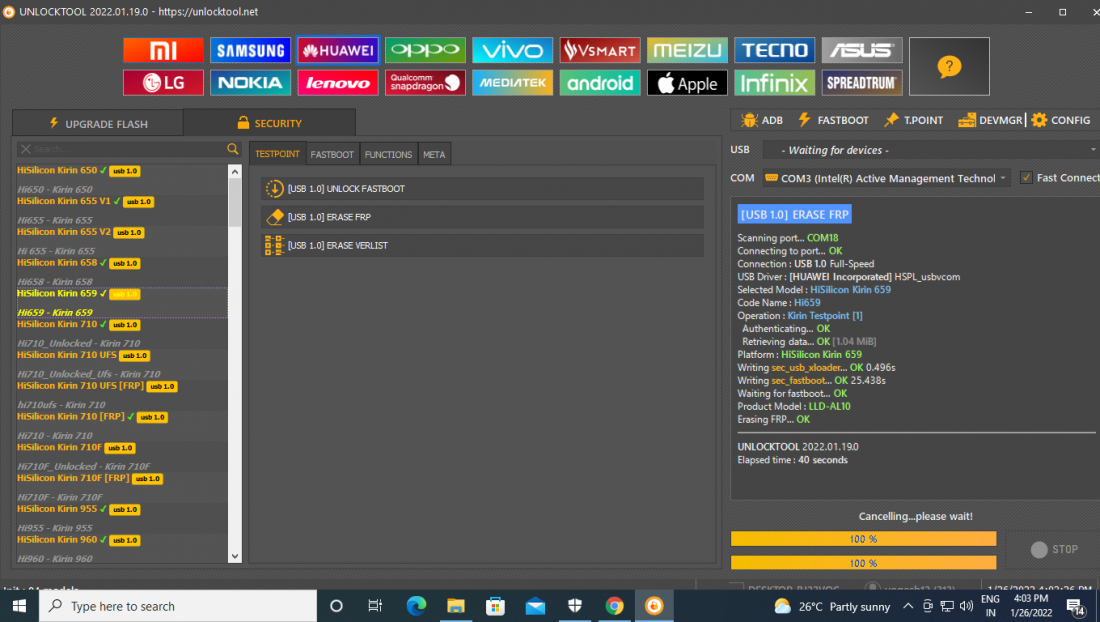Select the Qualcomm Snapdragon icon
Viewport: 1100px width, 622px height.
click(x=425, y=83)
